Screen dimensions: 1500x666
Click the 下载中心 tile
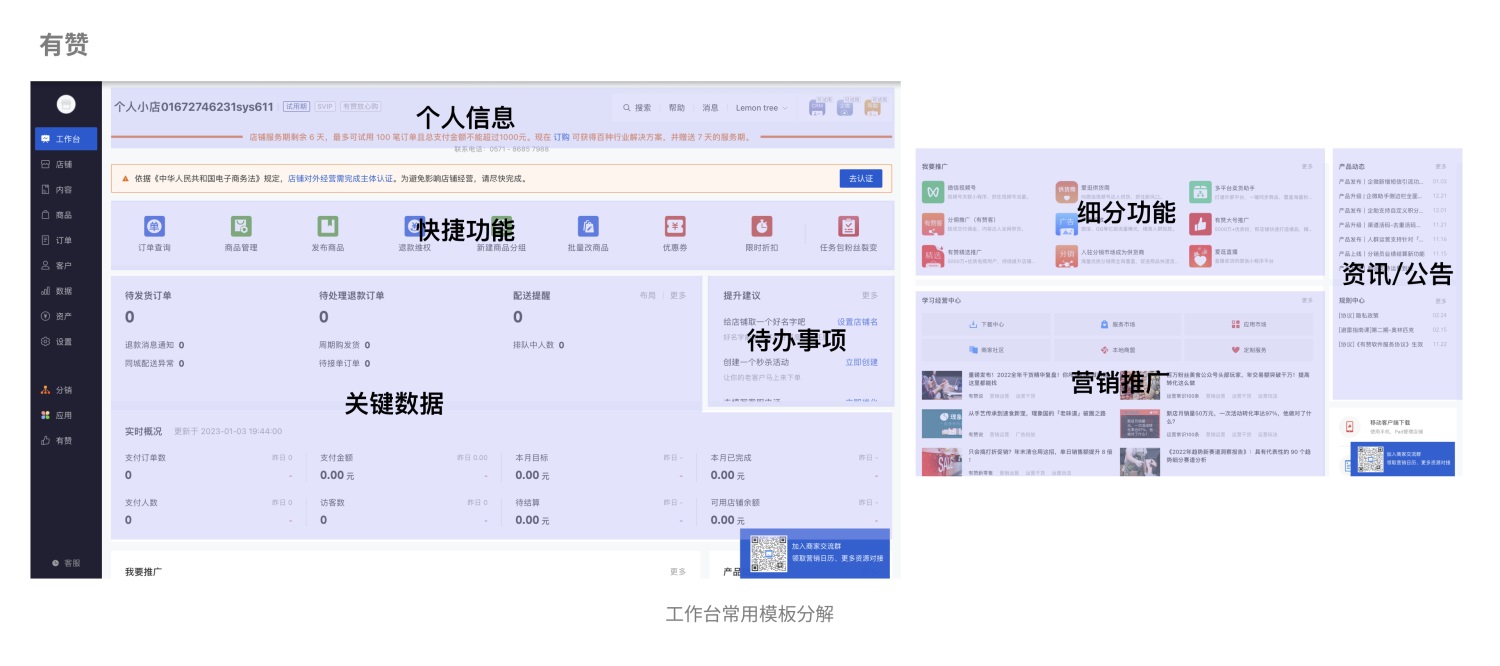pyautogui.click(x=986, y=324)
